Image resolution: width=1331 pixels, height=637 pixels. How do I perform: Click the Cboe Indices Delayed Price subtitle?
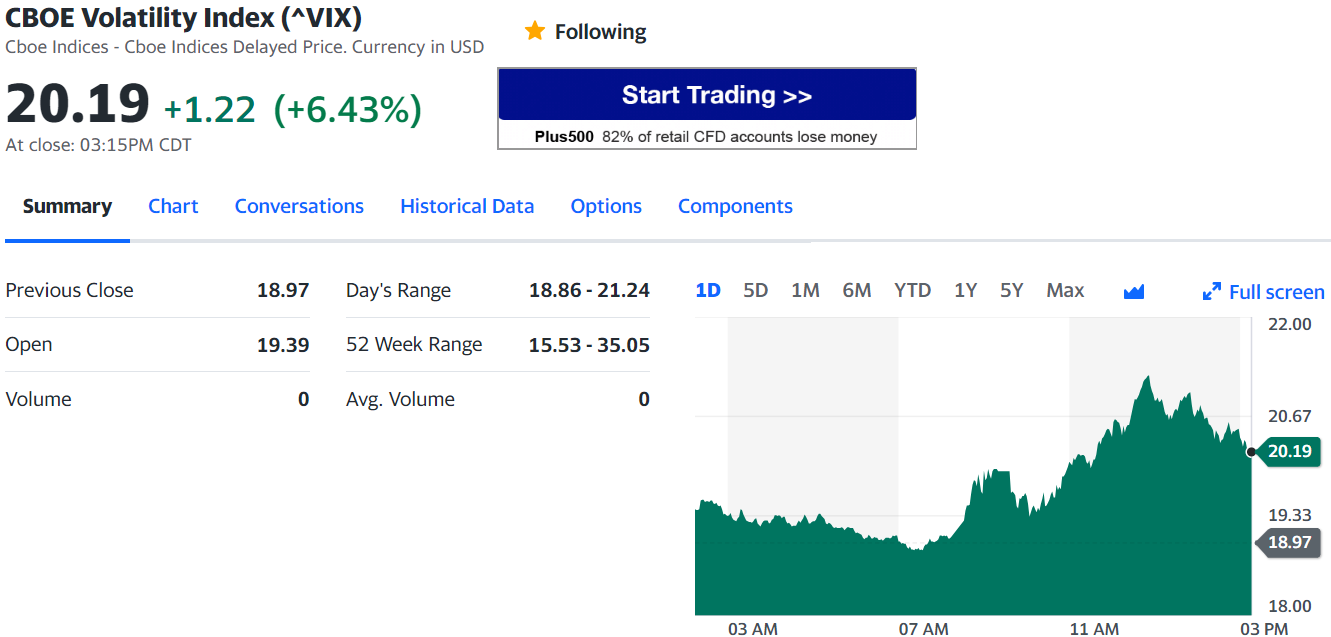pos(245,46)
